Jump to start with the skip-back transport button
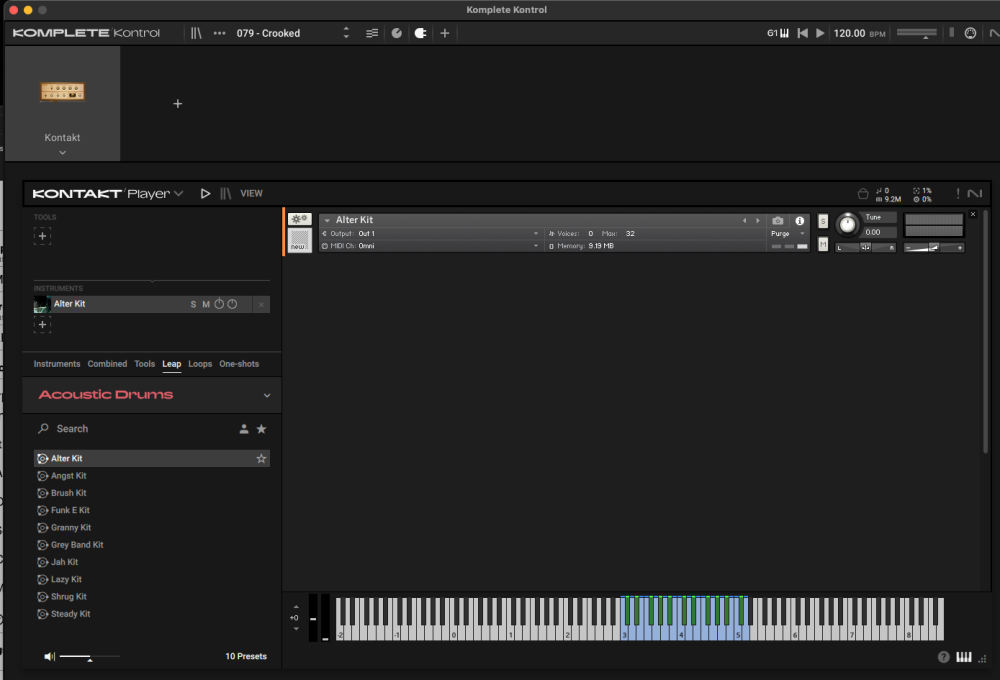 pos(803,33)
